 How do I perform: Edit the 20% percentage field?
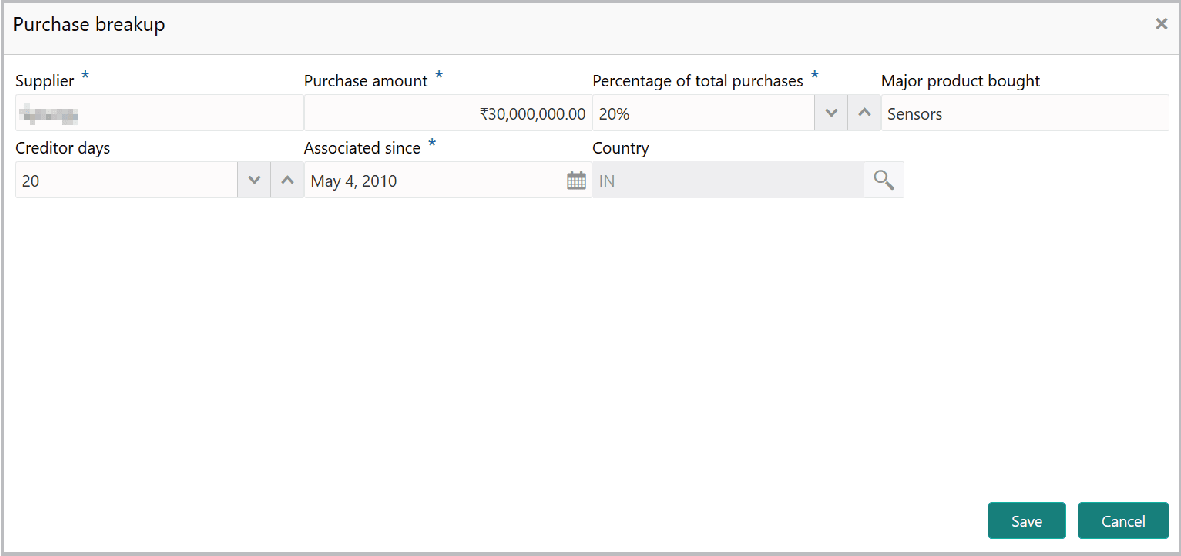[703, 113]
